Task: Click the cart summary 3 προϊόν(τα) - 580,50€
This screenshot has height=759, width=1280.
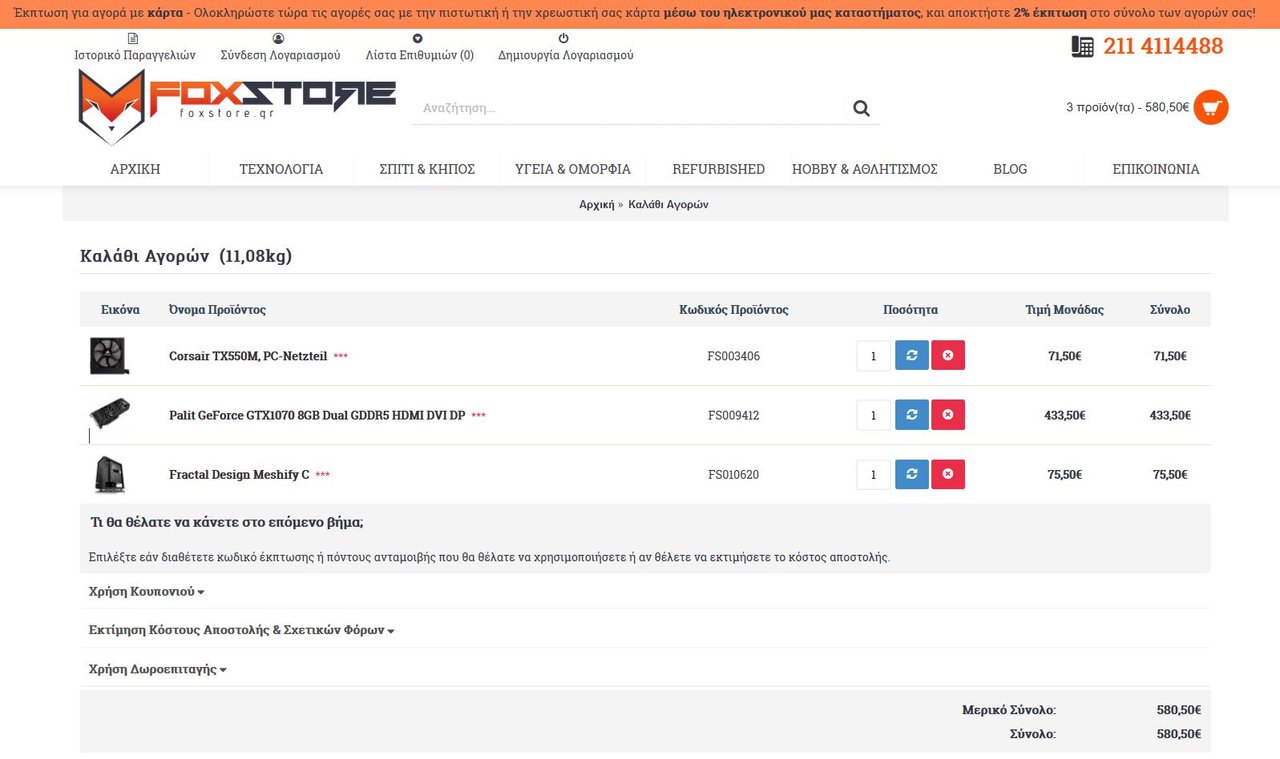Action: tap(1128, 107)
